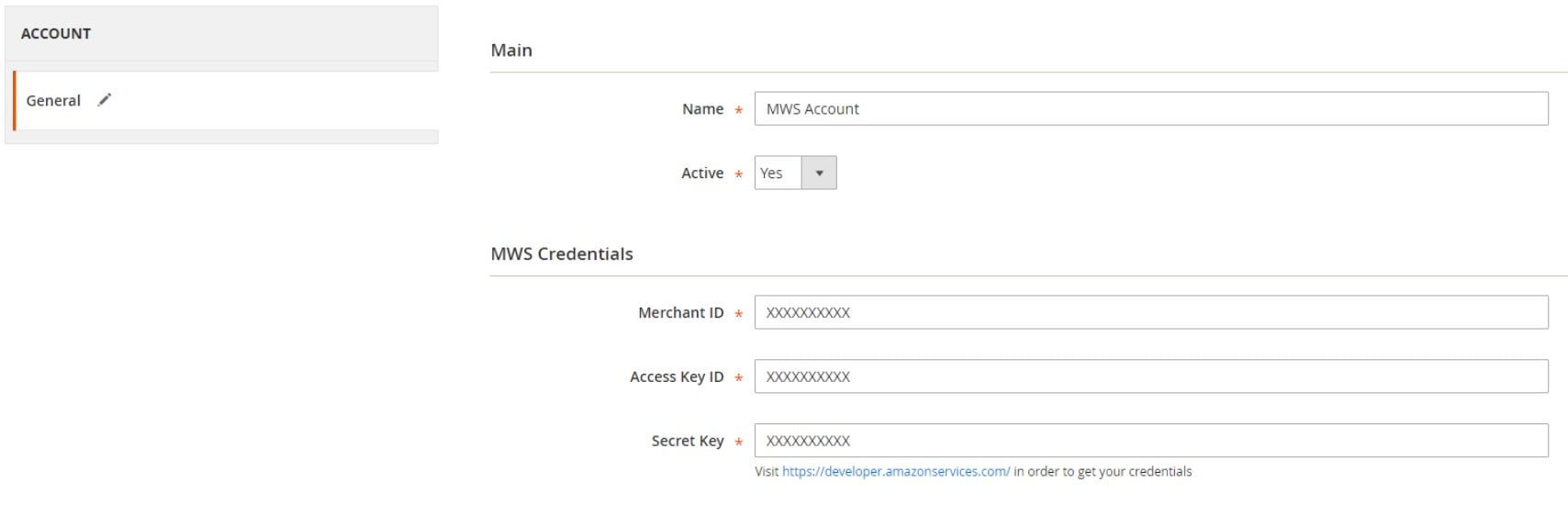Screen dimensions: 1568x505
Task: Click the Main section heading
Action: 511,50
